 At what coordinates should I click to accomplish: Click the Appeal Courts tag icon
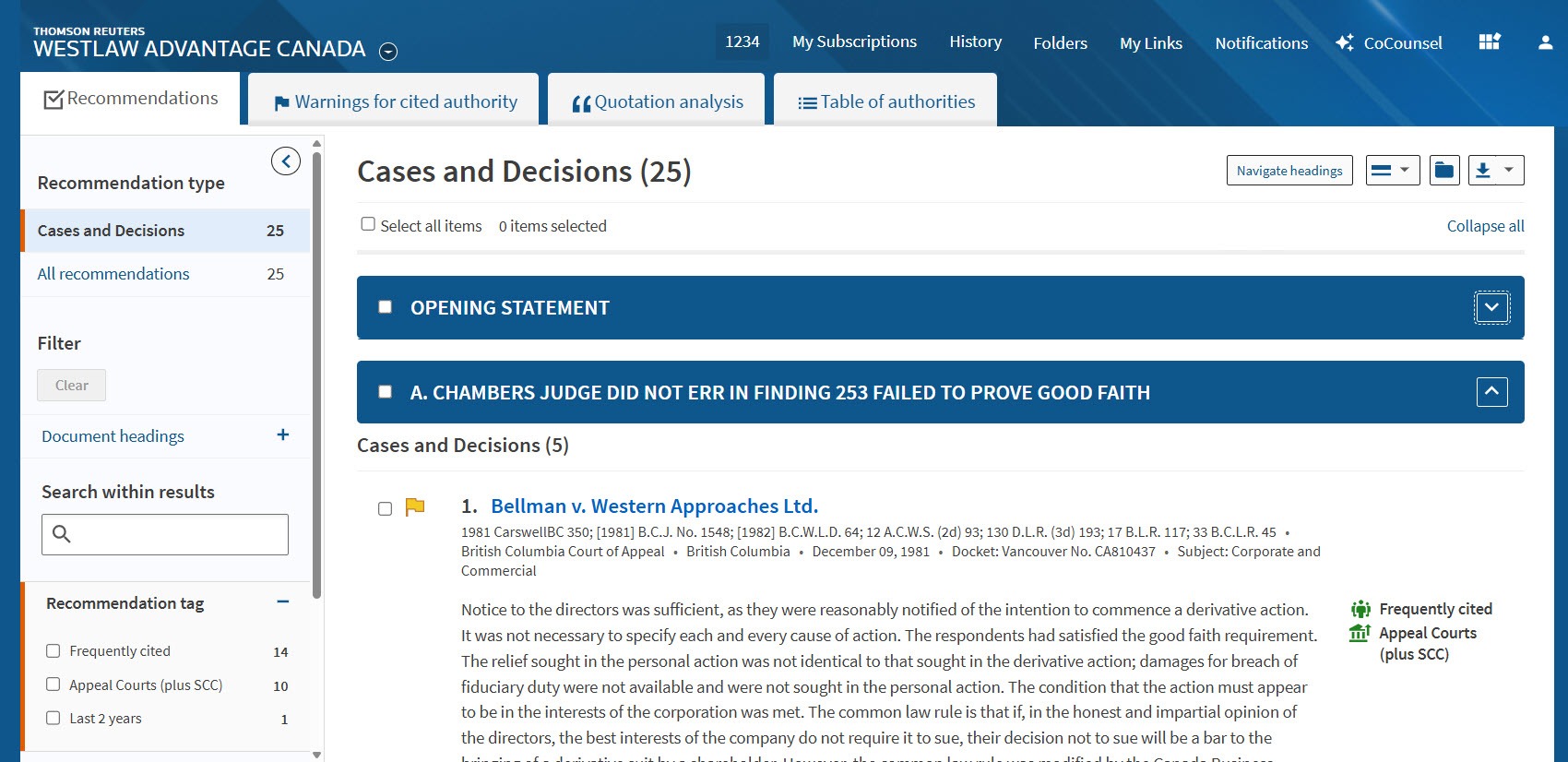tap(1360, 633)
